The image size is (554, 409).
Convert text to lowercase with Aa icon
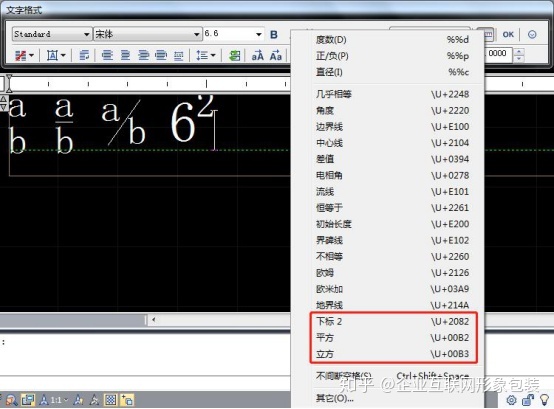coord(276,55)
